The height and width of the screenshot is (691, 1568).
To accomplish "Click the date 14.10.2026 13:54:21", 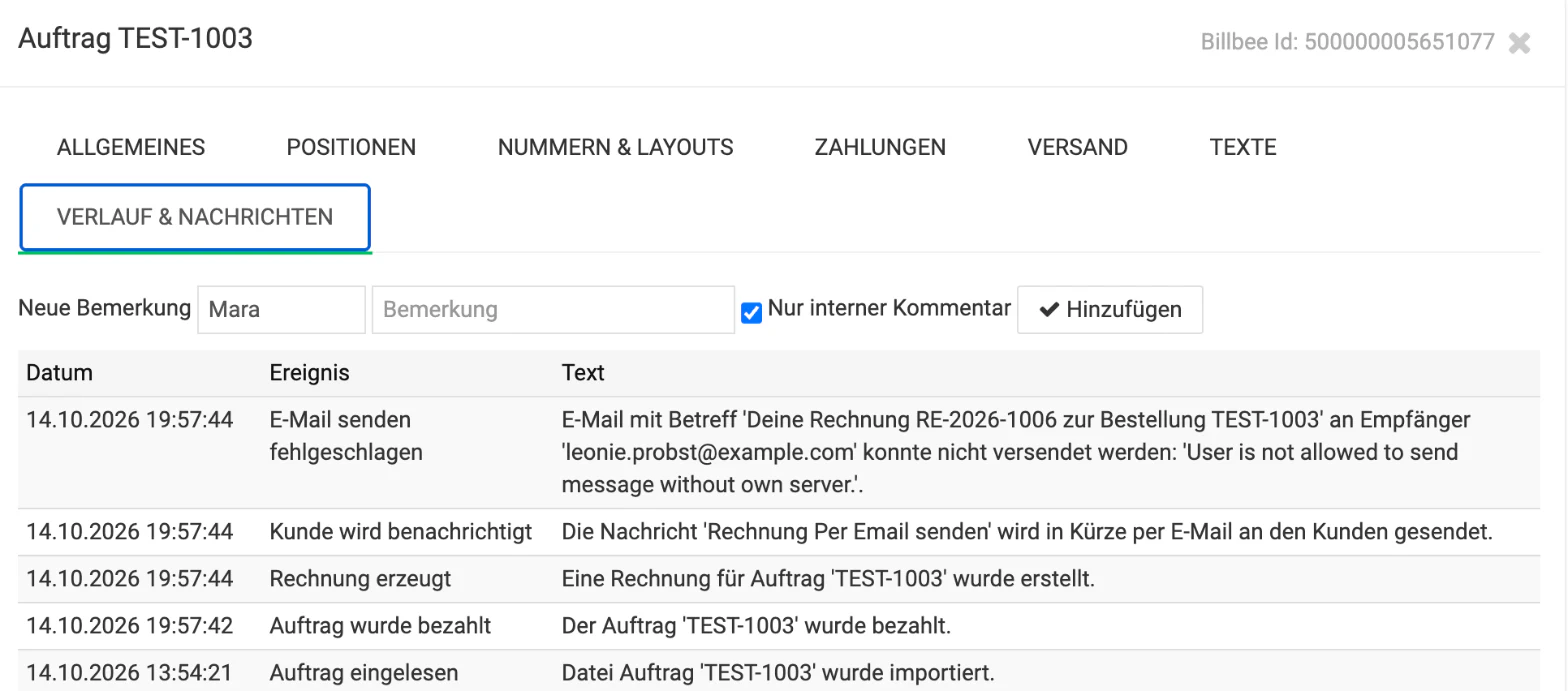I will point(130,673).
